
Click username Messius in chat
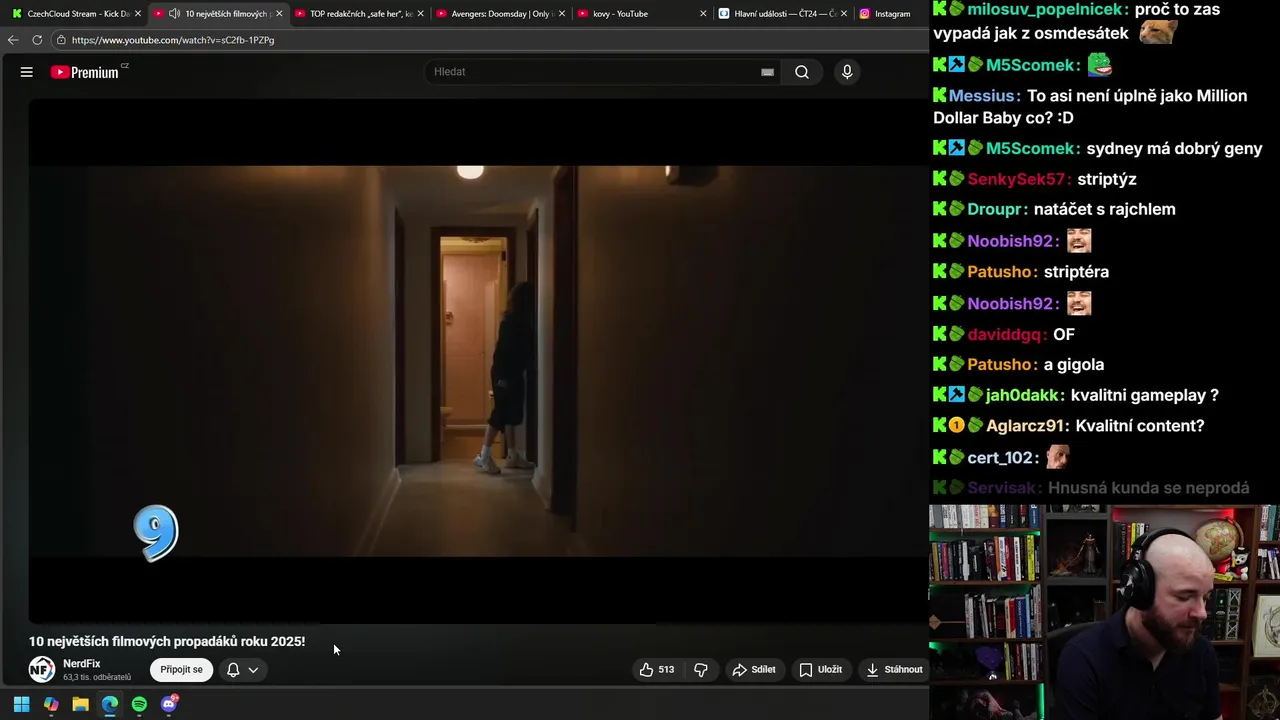tap(981, 96)
